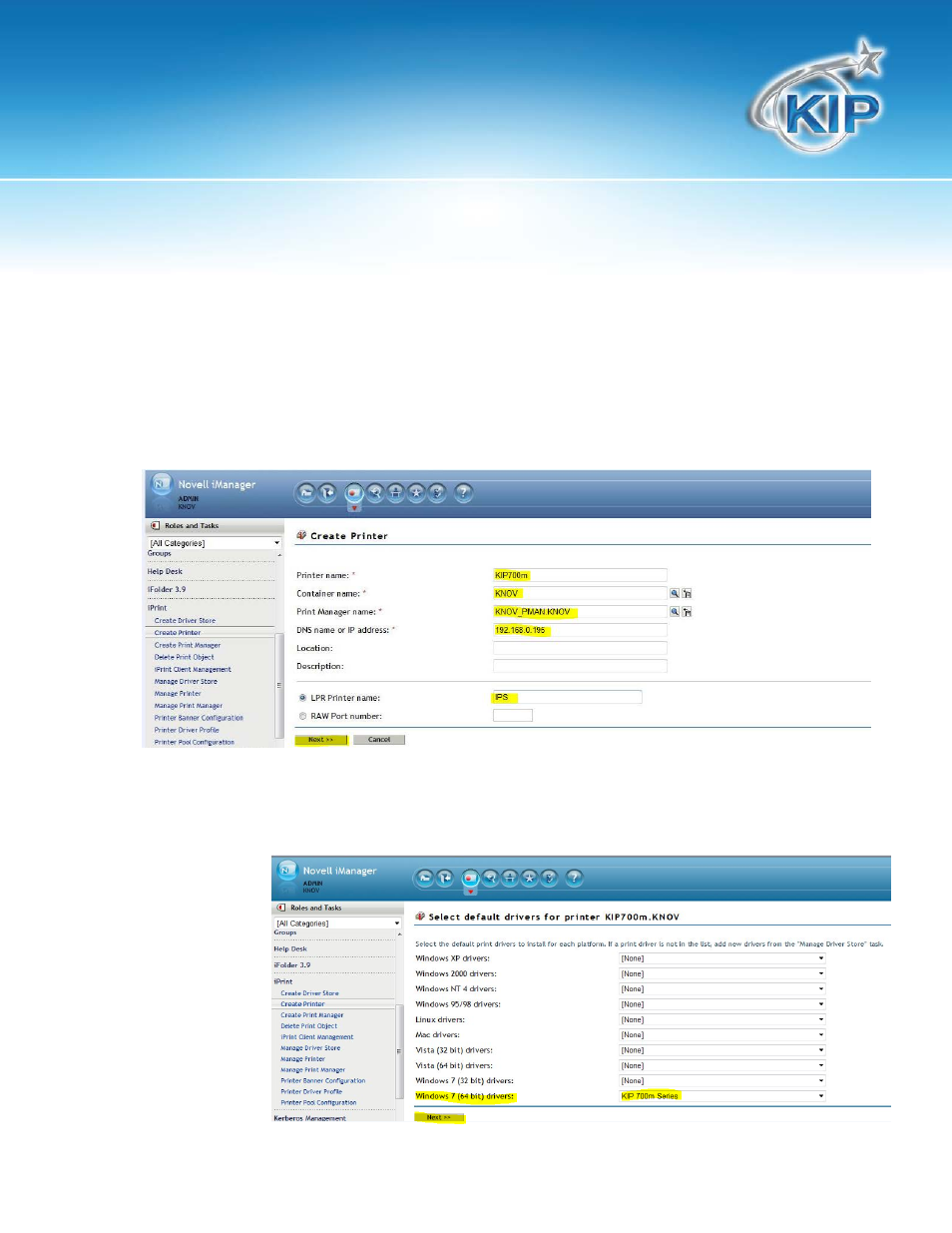
Task: Click Novell N logo in Create Printer screenshot
Action: 161,484
